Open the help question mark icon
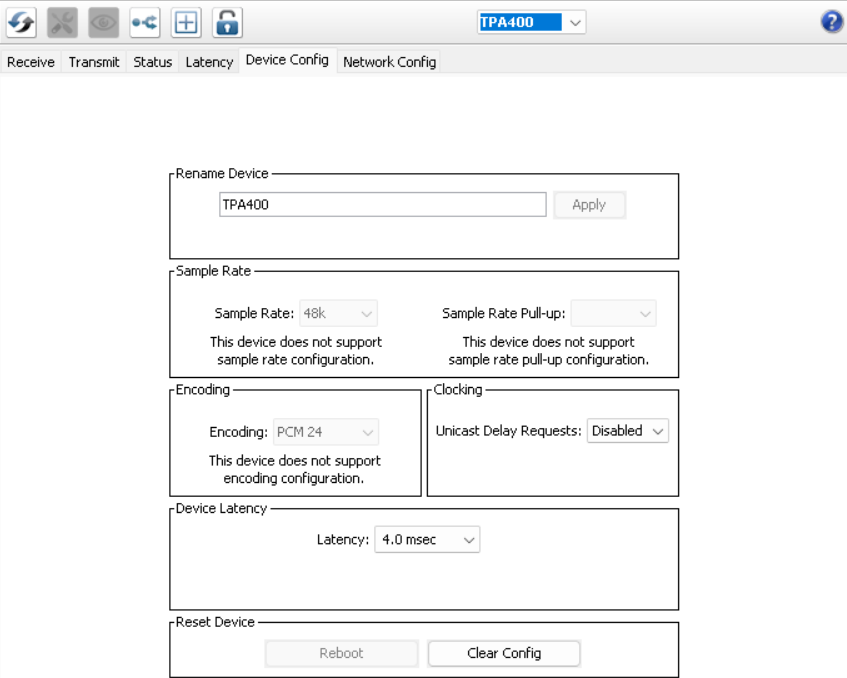The width and height of the screenshot is (847, 678). (831, 22)
